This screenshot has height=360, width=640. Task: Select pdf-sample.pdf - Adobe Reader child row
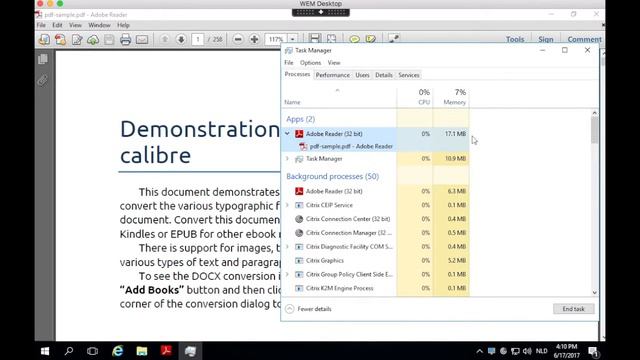click(x=376, y=146)
